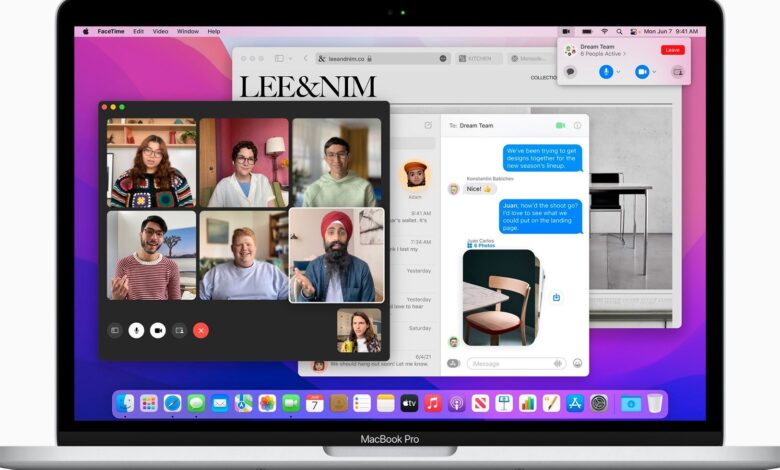Image resolution: width=780 pixels, height=470 pixels.
Task: Toggle sidebar button in FaceTime call window
Action: [115, 330]
